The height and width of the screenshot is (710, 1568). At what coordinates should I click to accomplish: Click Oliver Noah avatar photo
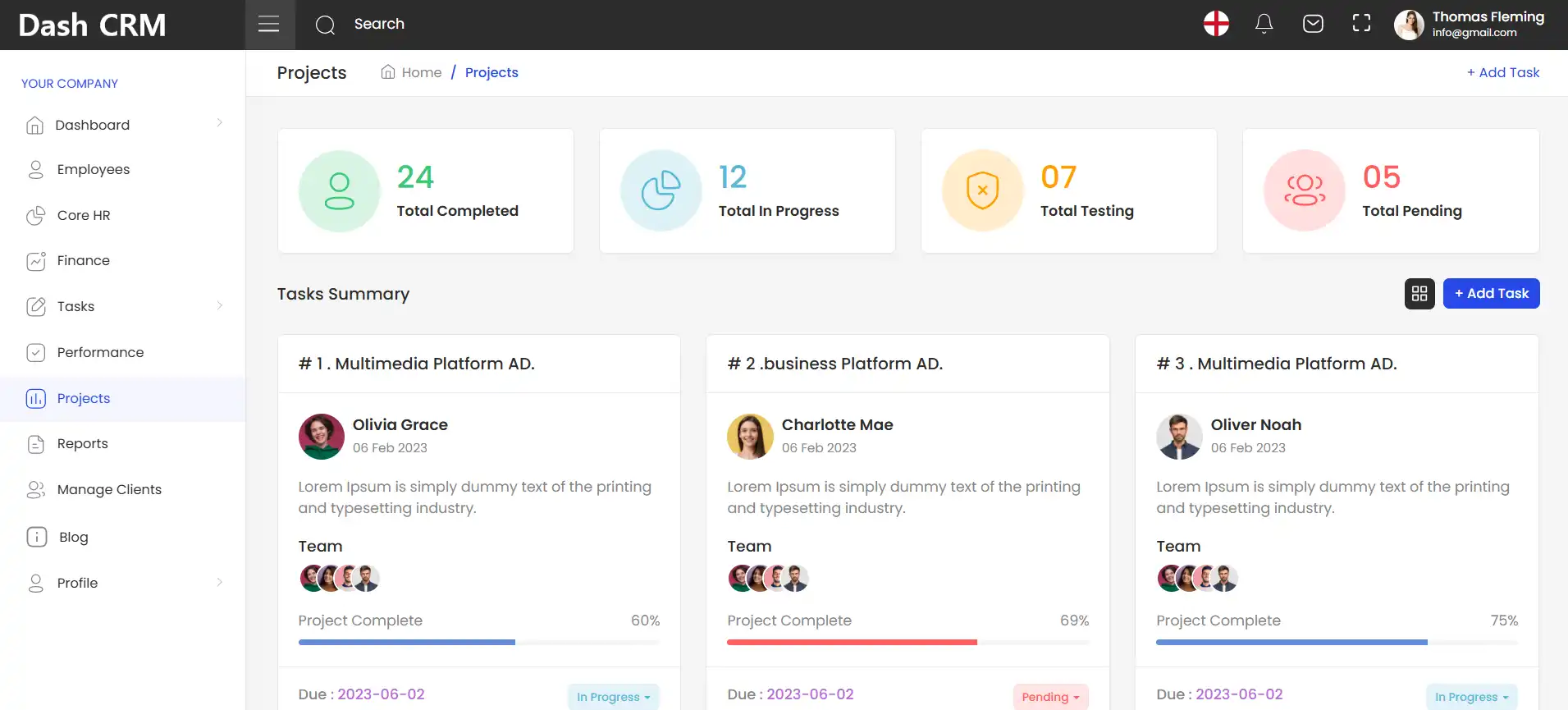1179,436
